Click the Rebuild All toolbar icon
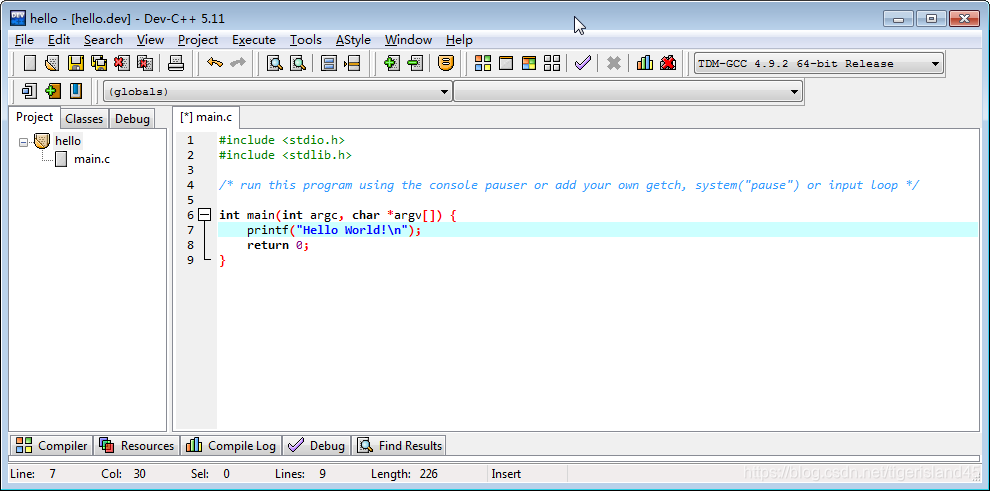990x491 pixels. tap(552, 63)
